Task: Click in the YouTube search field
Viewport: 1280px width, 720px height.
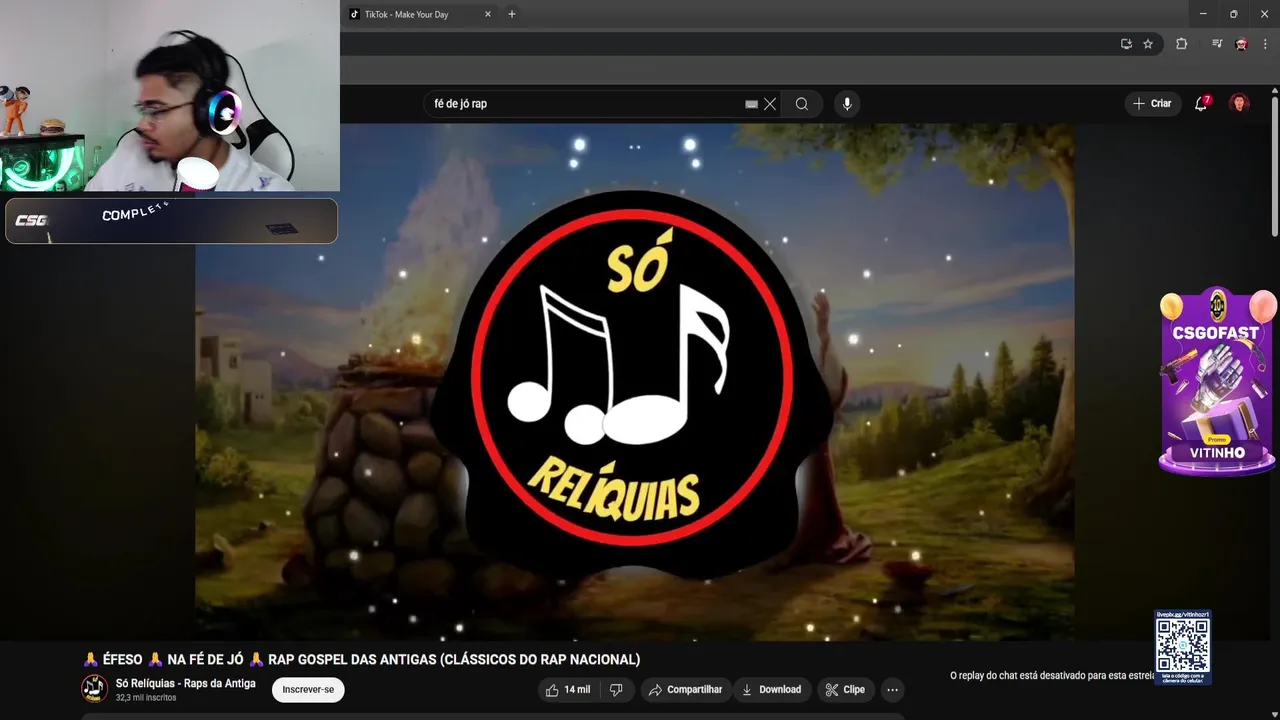Action: 585,104
